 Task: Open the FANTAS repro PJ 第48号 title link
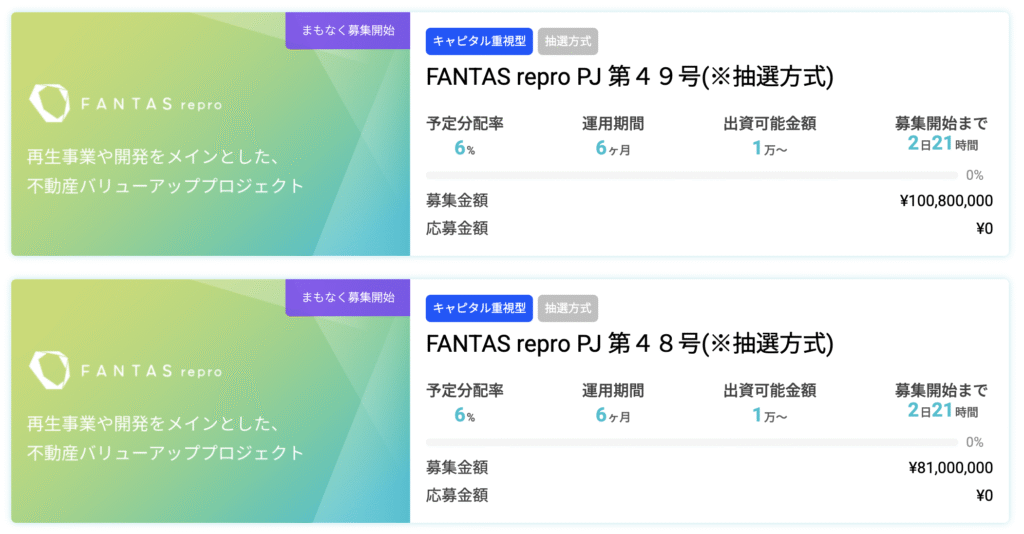pos(630,343)
